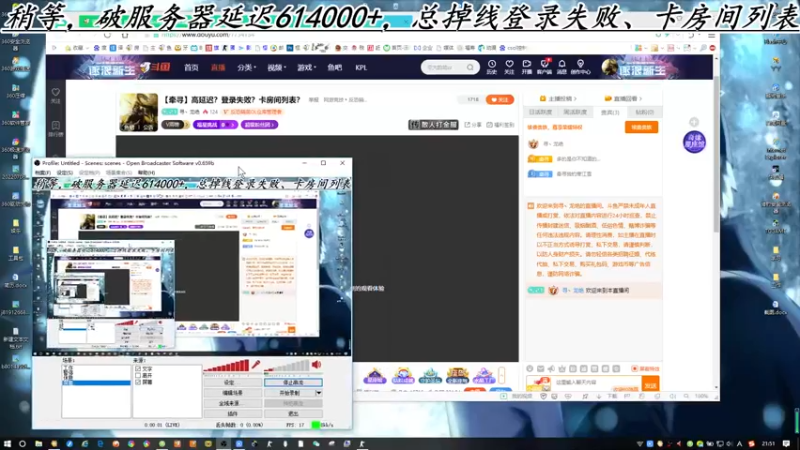
Task: Click the zoom magnifier icon beside 100%
Action: point(686,396)
